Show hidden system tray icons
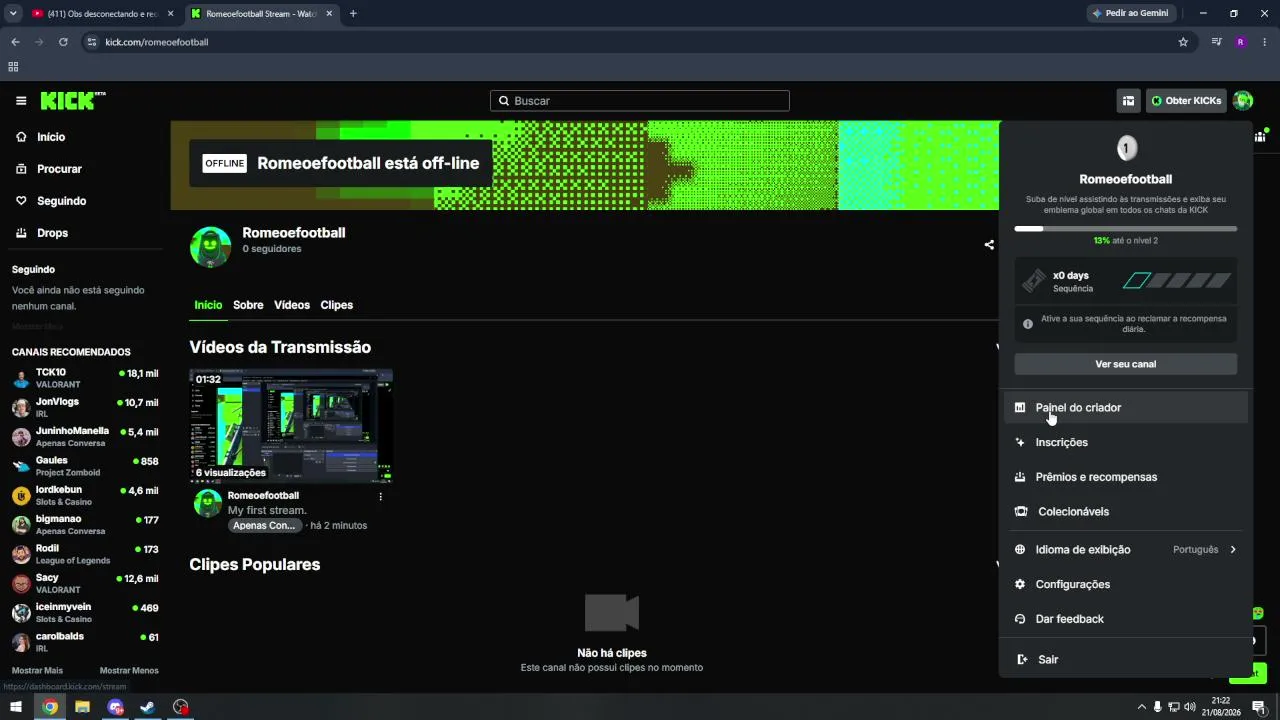 tap(1142, 707)
